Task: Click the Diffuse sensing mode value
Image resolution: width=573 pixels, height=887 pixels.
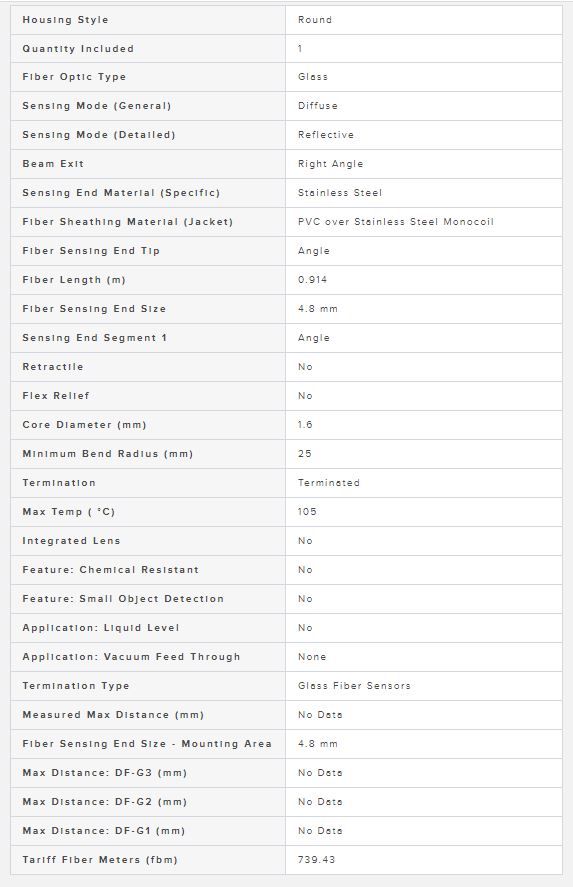Action: pos(317,106)
